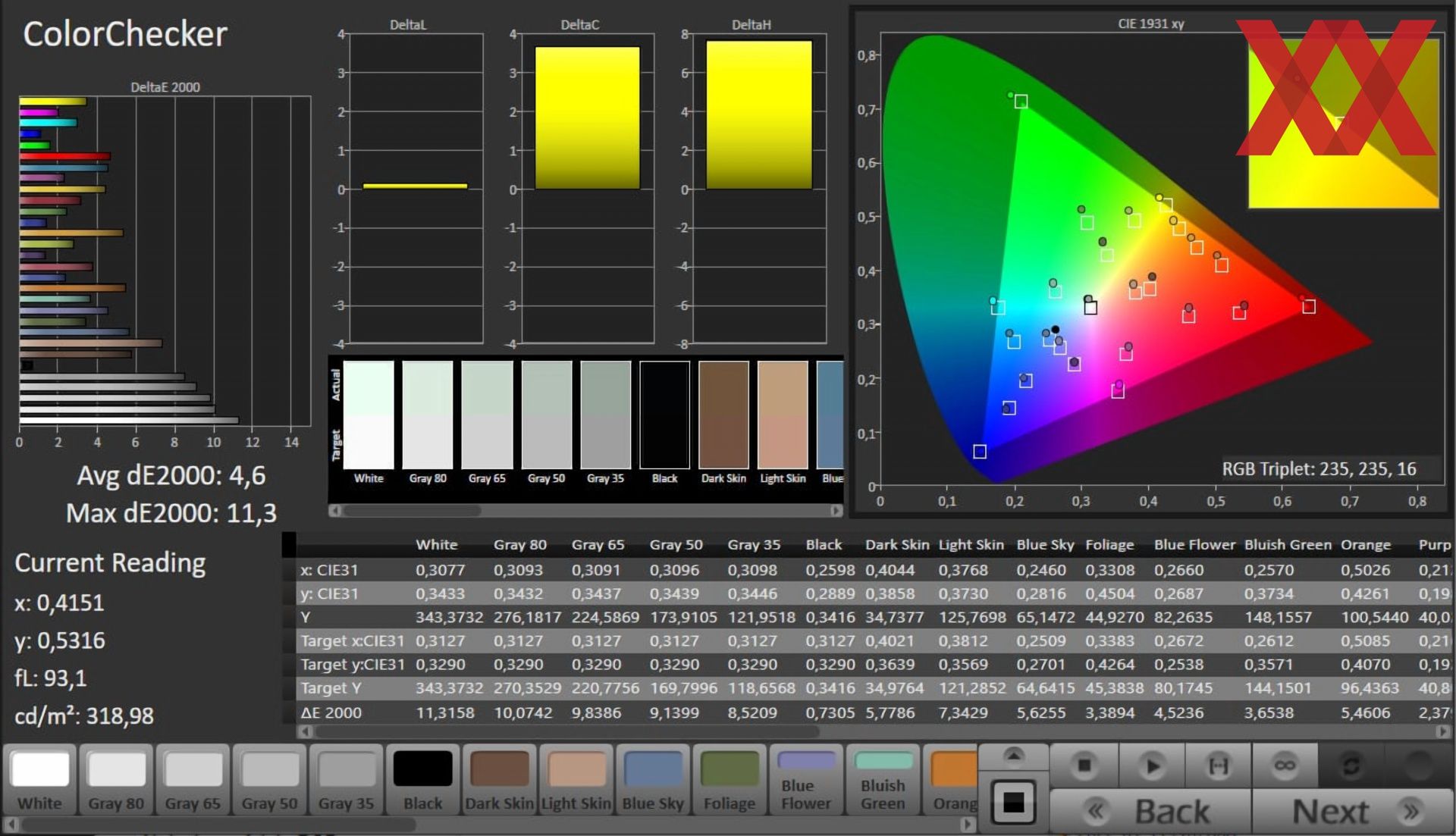Select the Foliage patch button
Image resolution: width=1456 pixels, height=836 pixels.
(x=730, y=780)
